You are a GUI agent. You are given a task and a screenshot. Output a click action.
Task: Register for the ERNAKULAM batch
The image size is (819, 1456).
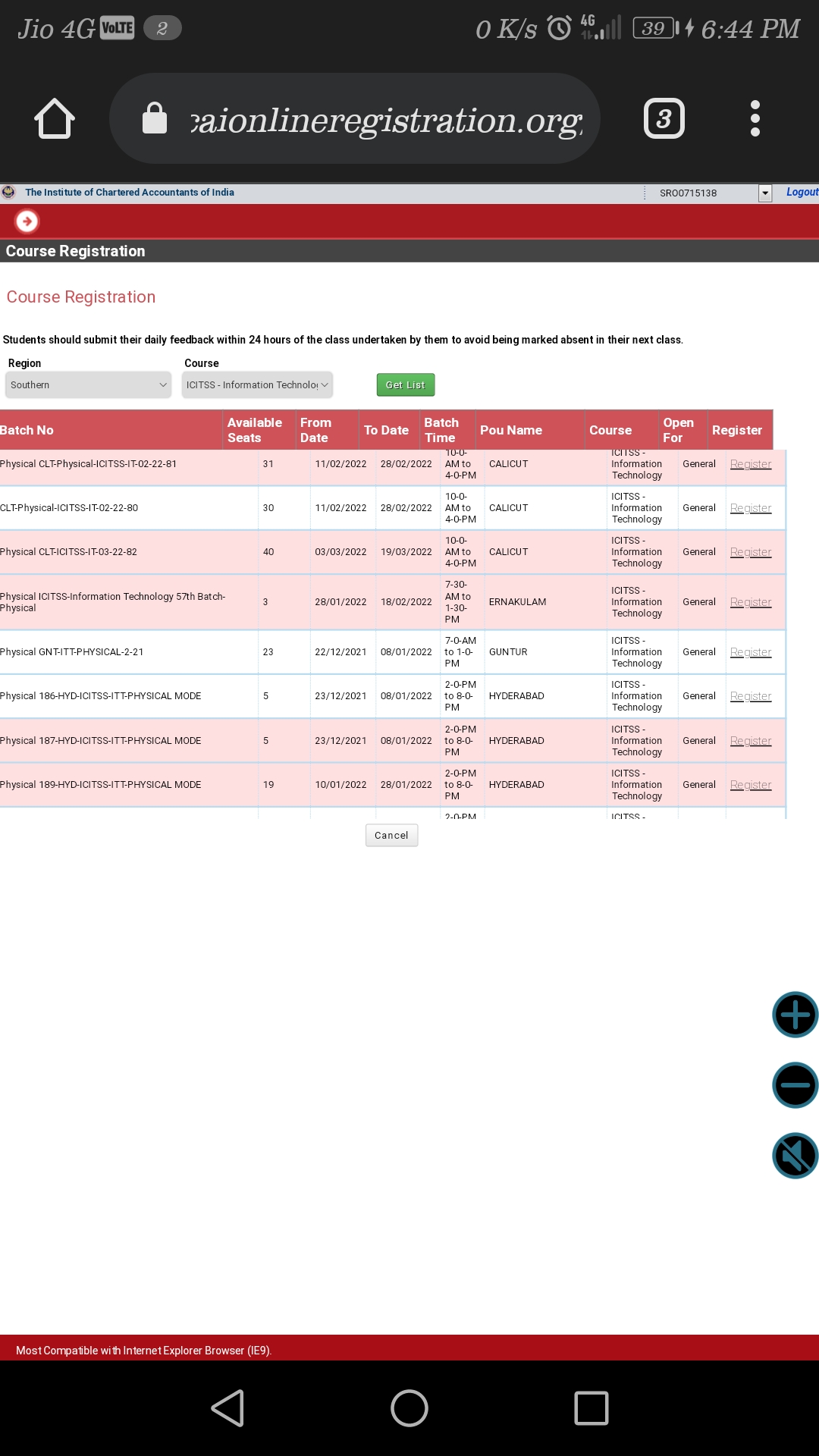coord(750,602)
